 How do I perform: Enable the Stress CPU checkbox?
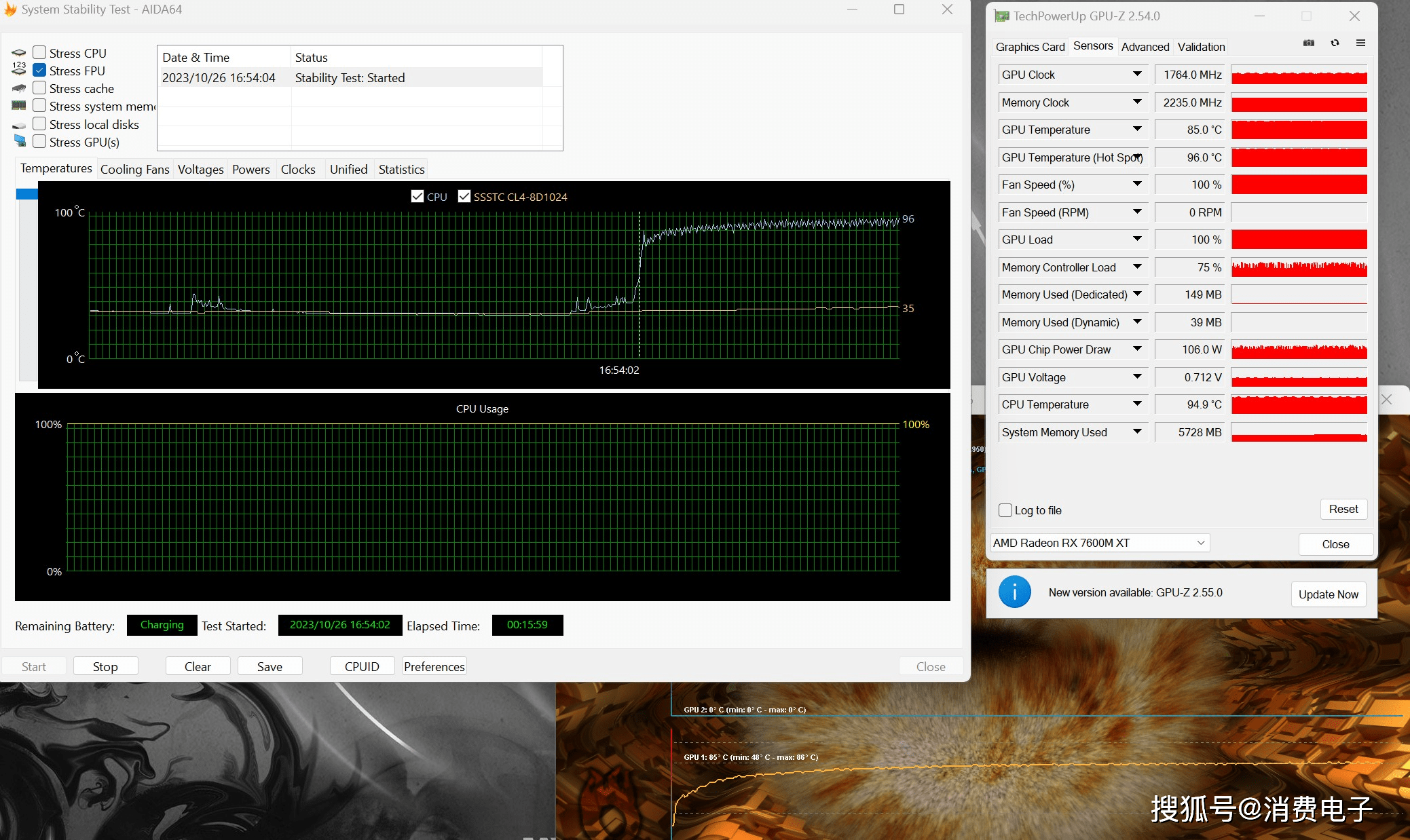point(40,52)
